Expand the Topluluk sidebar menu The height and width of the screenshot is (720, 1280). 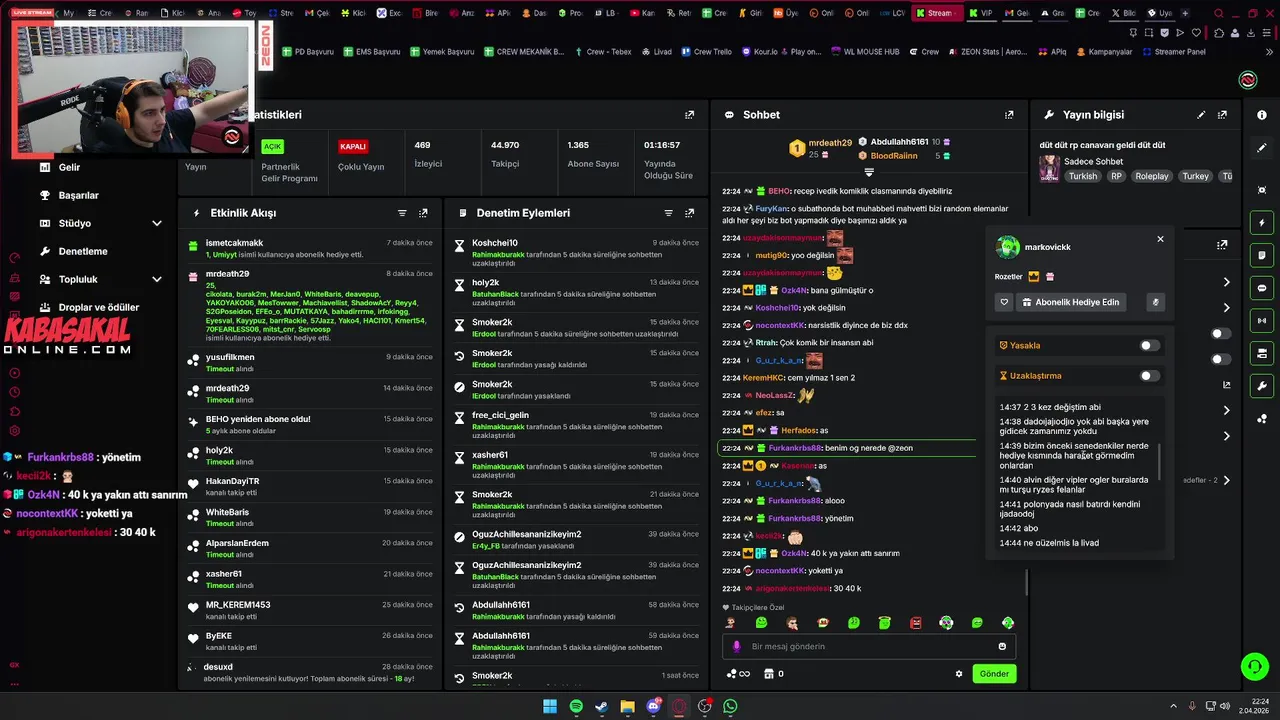pyautogui.click(x=157, y=279)
